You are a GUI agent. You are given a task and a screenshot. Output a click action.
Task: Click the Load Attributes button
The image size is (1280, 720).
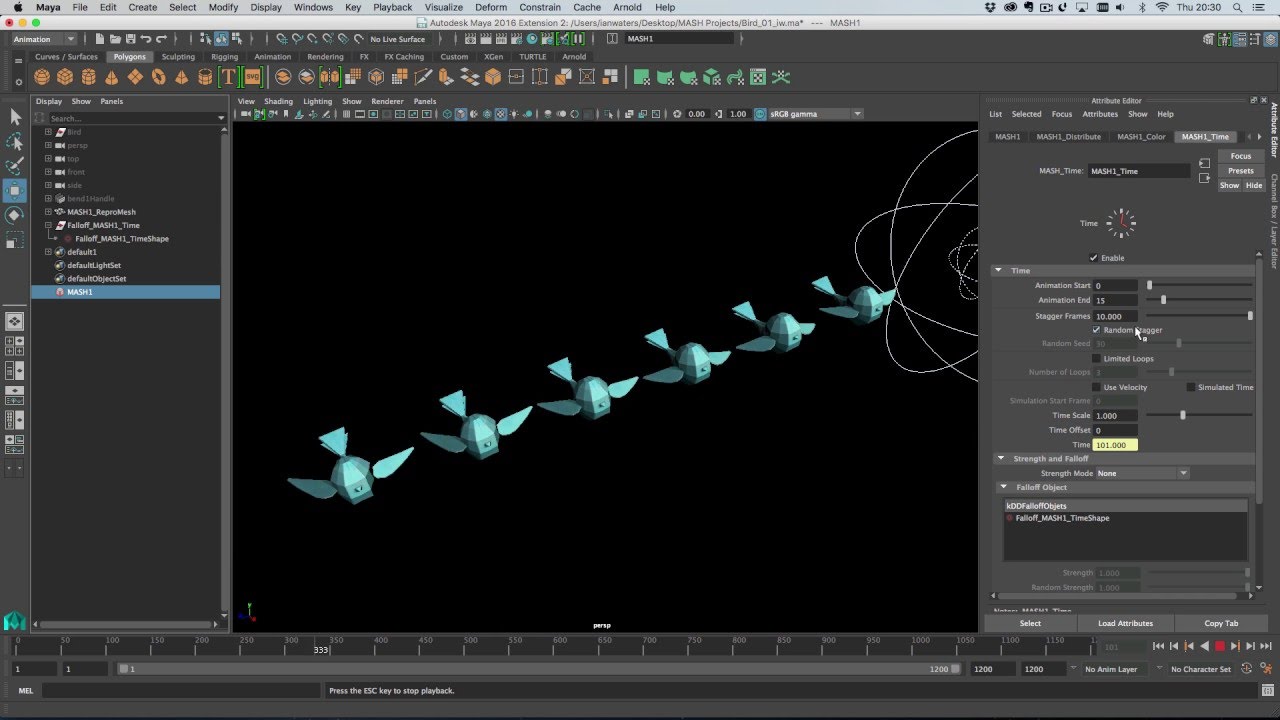(x=1125, y=623)
